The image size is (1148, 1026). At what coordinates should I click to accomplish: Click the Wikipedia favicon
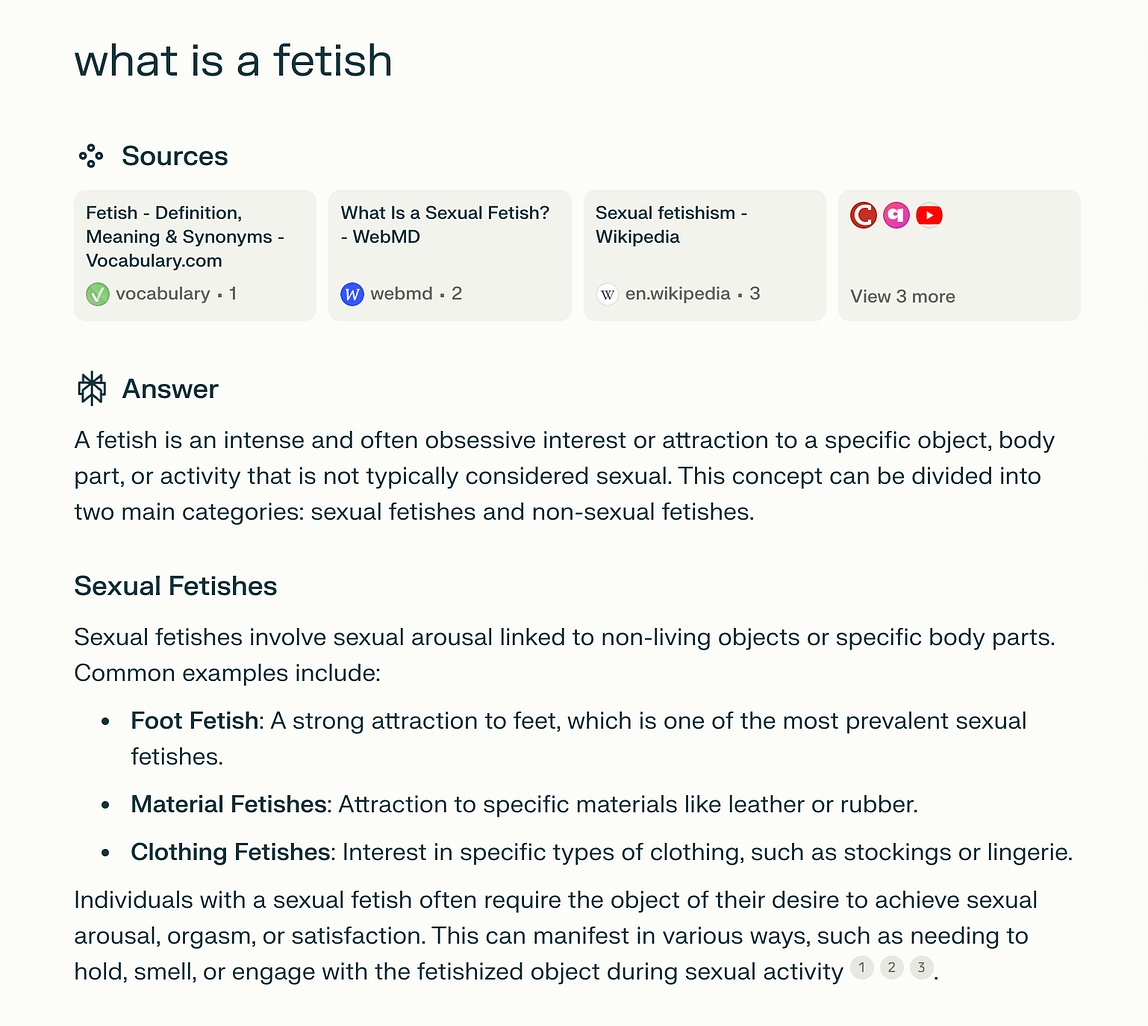pos(607,294)
